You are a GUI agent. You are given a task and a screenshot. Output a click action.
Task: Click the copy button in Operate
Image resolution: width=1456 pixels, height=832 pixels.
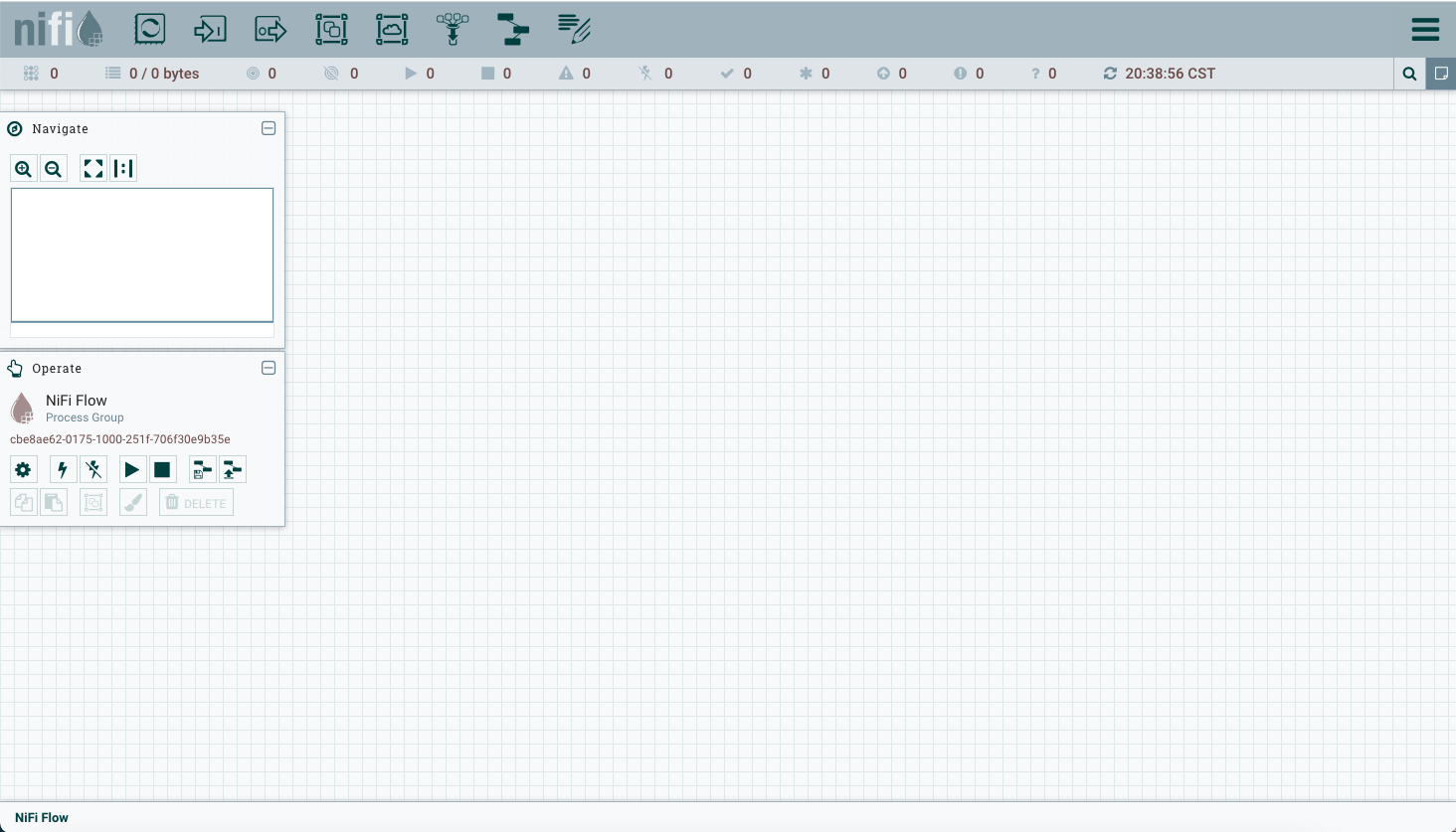click(x=23, y=502)
